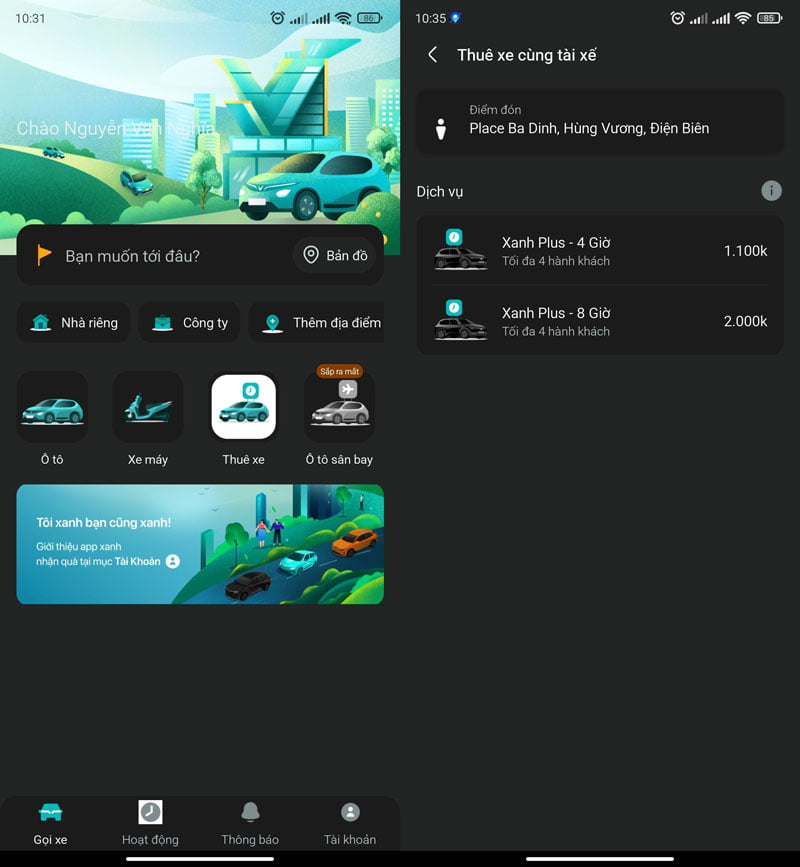The height and width of the screenshot is (867, 800).
Task: Tap the Nhà riêng home shortcut
Action: 73,323
